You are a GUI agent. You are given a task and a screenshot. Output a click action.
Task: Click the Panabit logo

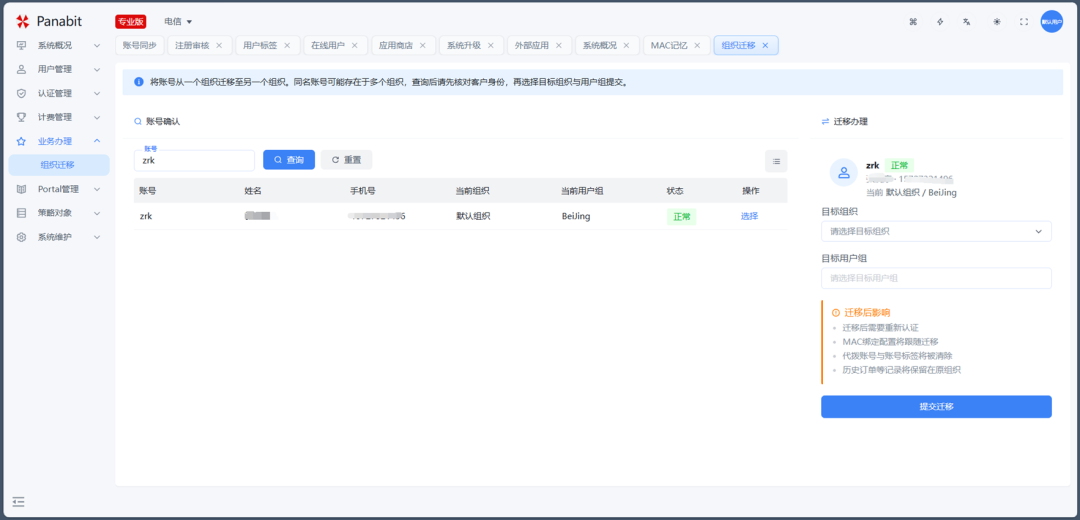(x=49, y=21)
